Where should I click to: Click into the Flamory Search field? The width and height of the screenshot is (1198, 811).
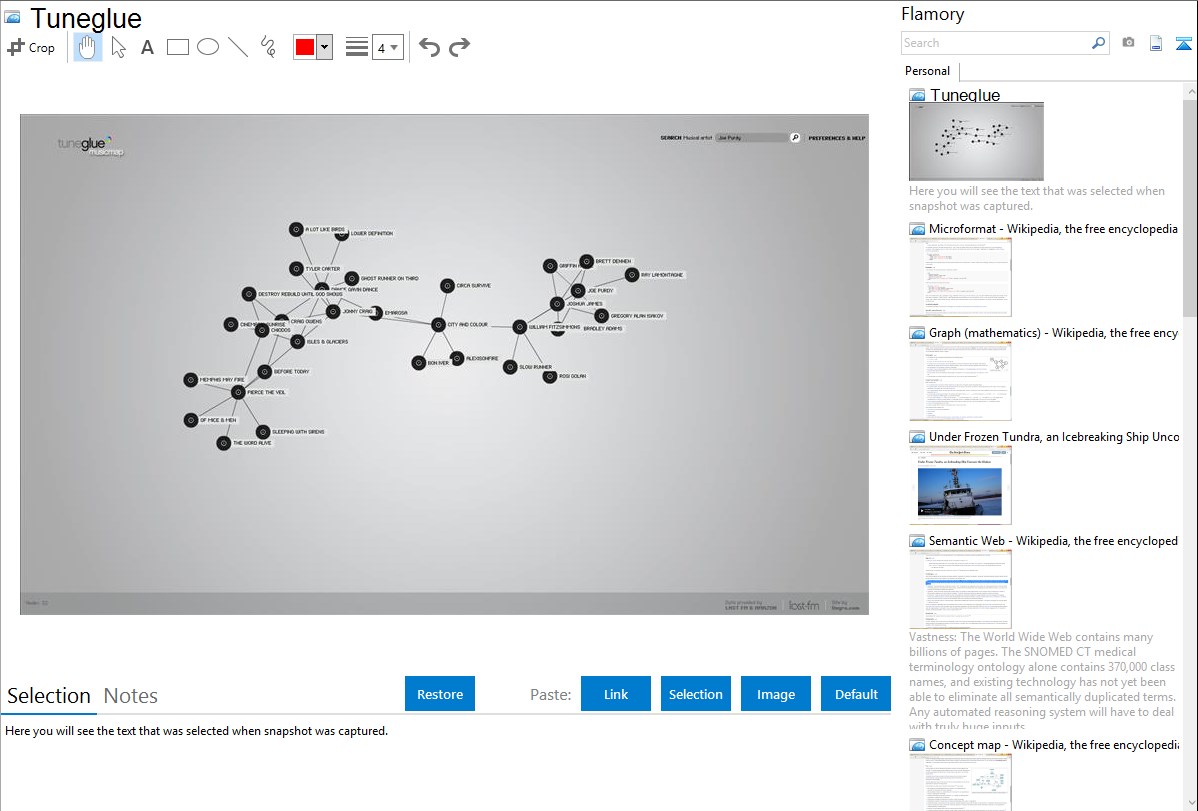click(x=996, y=43)
